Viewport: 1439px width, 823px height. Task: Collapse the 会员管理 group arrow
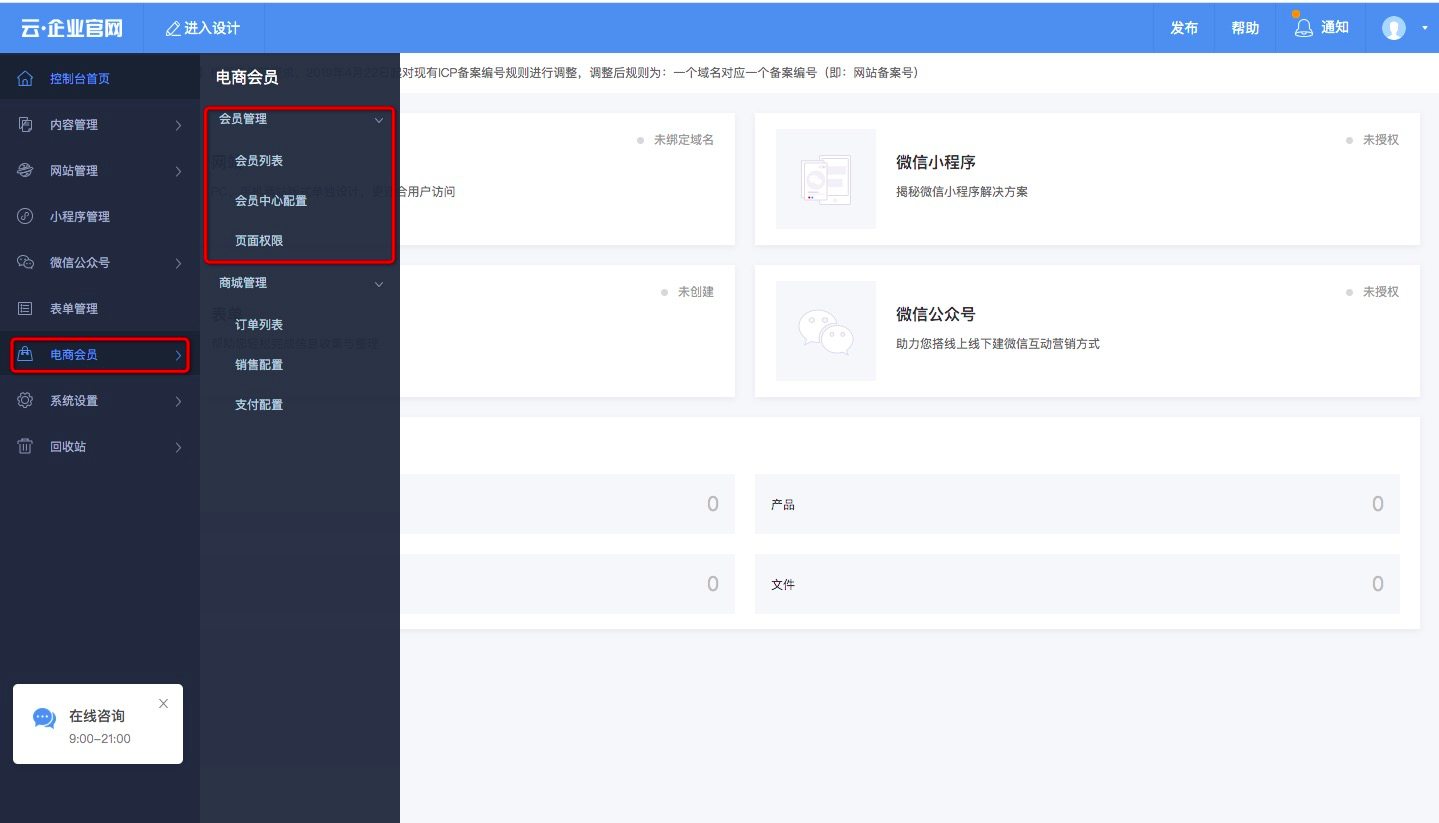pos(379,120)
